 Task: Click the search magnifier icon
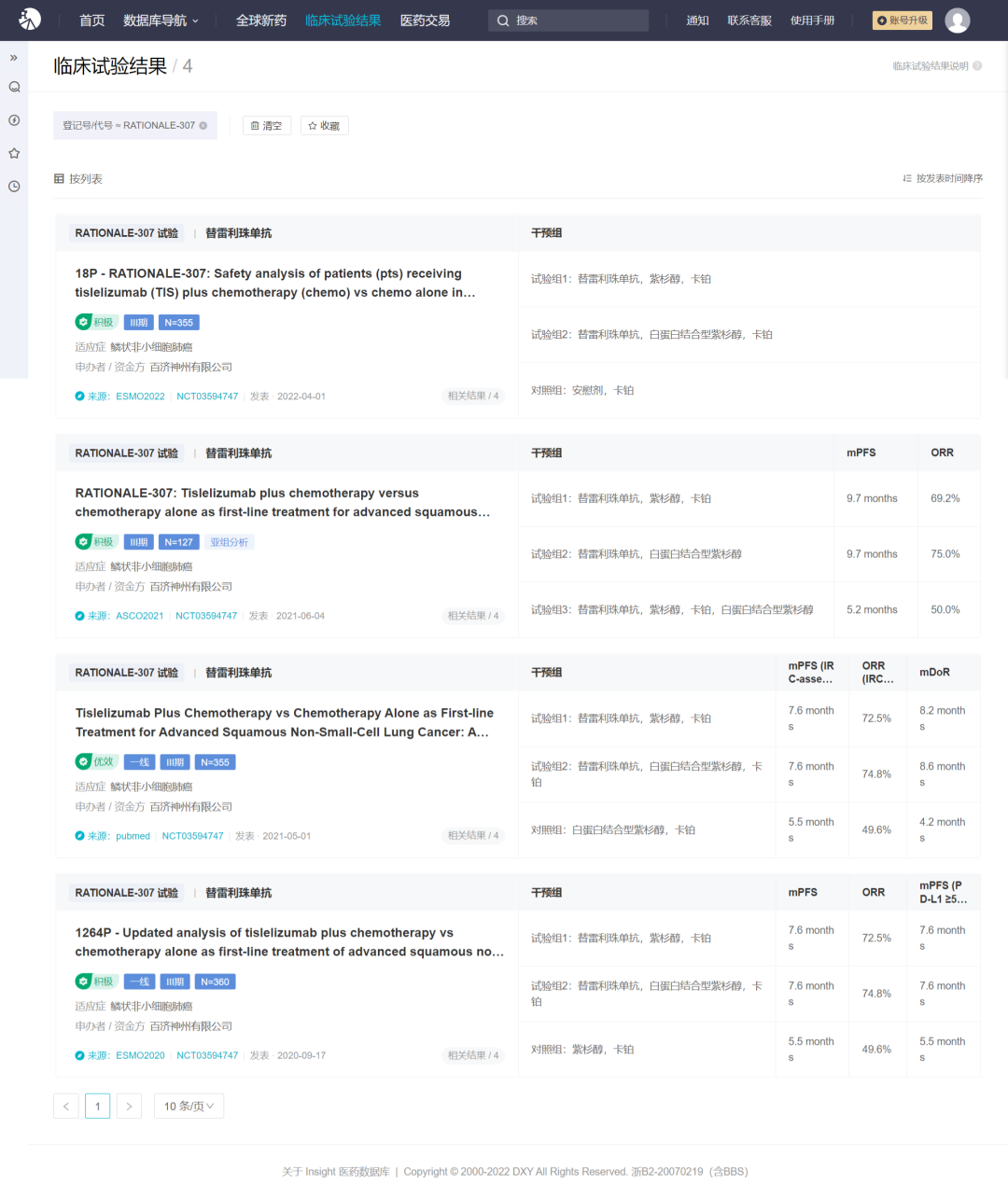point(503,21)
